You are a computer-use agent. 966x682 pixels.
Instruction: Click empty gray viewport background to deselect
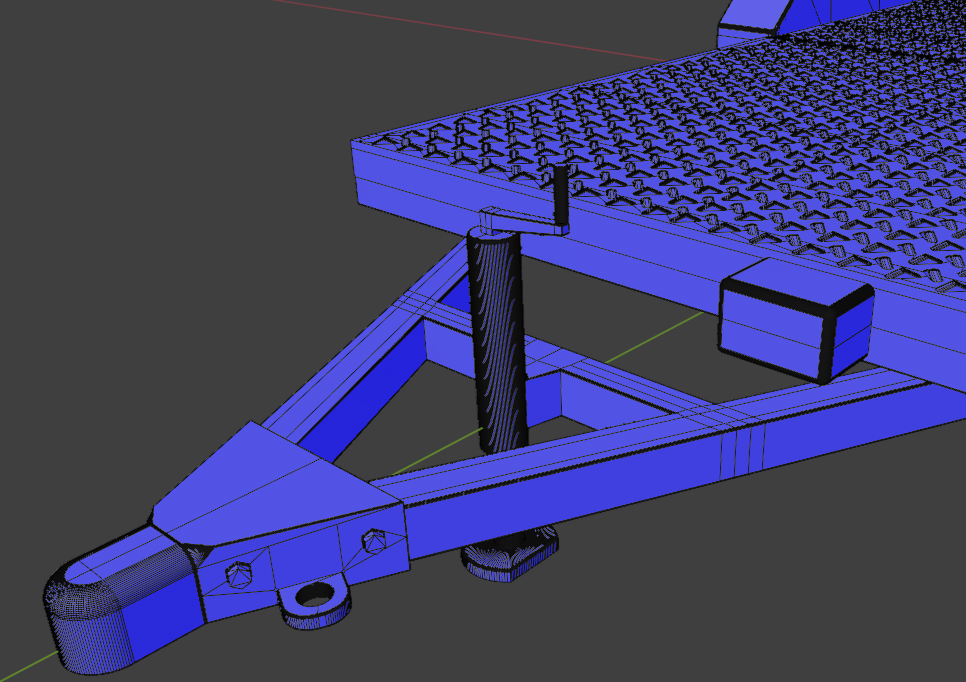pos(150,200)
